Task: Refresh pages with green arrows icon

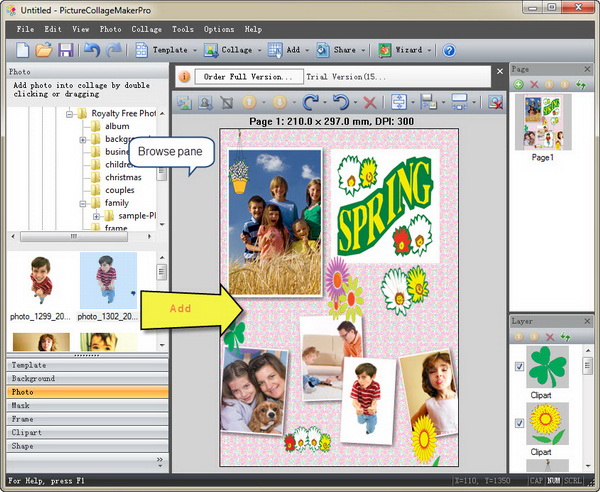Action: (x=581, y=85)
